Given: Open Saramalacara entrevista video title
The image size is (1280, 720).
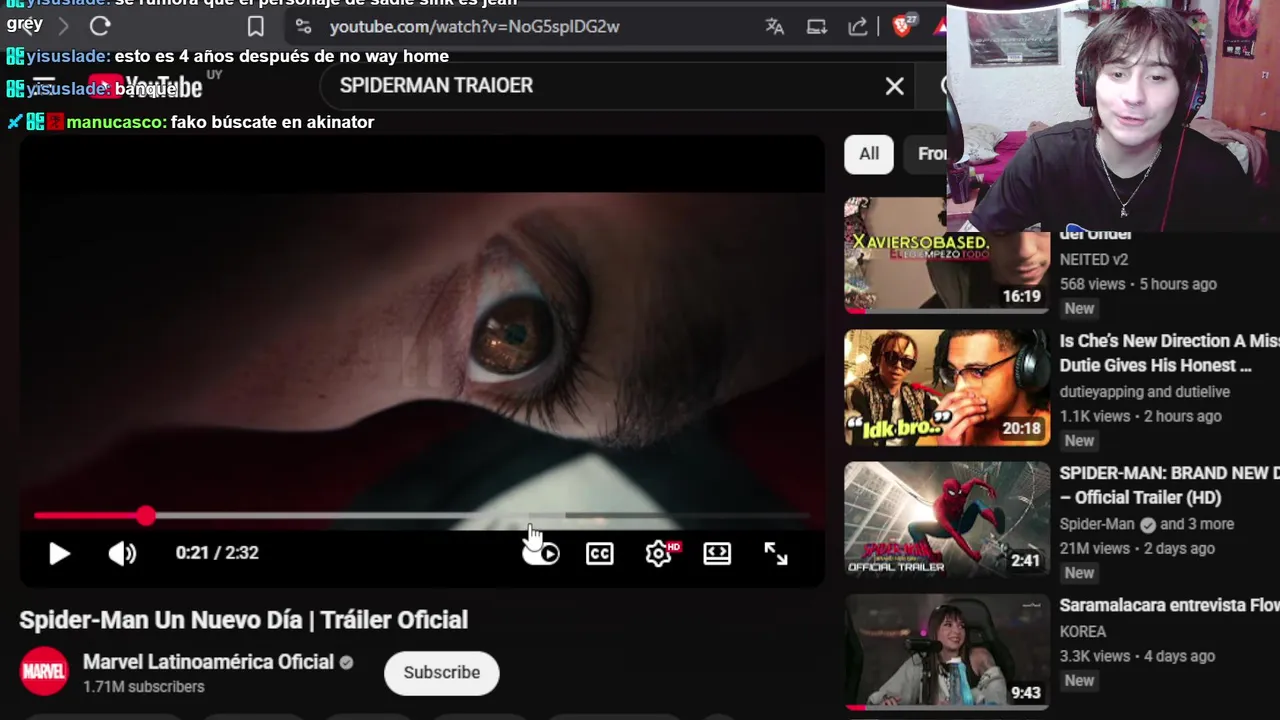Looking at the screenshot, I should tap(1169, 605).
